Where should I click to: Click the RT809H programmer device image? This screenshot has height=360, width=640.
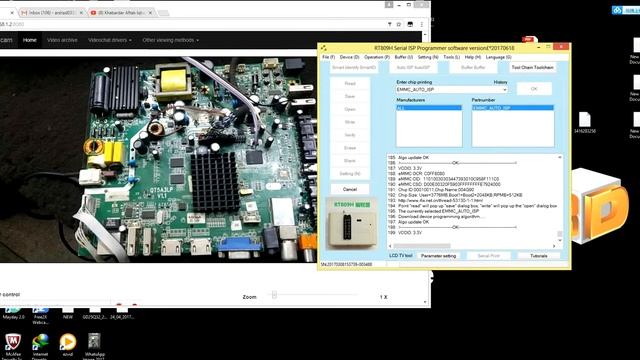pyautogui.click(x=351, y=223)
